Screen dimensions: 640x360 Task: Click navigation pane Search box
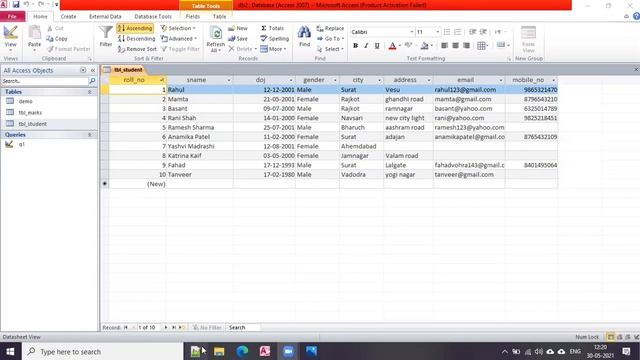[45, 81]
